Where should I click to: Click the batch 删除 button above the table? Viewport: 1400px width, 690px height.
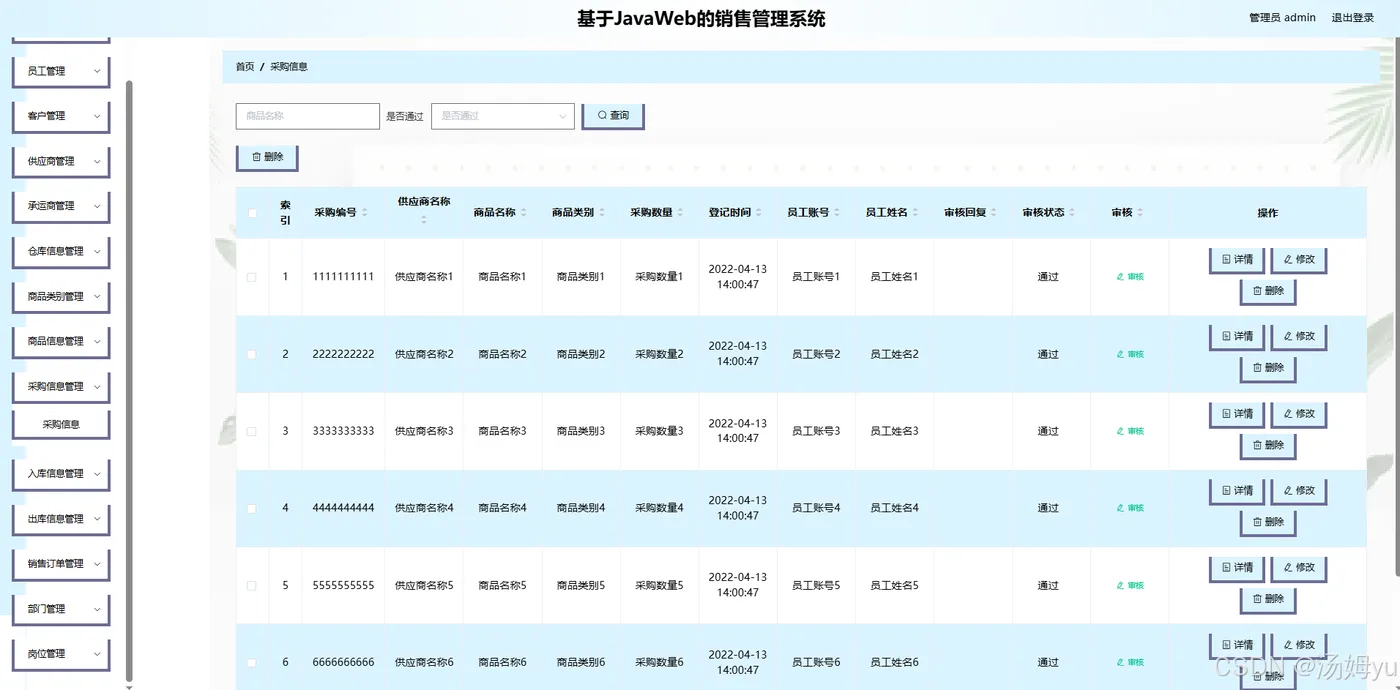pos(267,157)
